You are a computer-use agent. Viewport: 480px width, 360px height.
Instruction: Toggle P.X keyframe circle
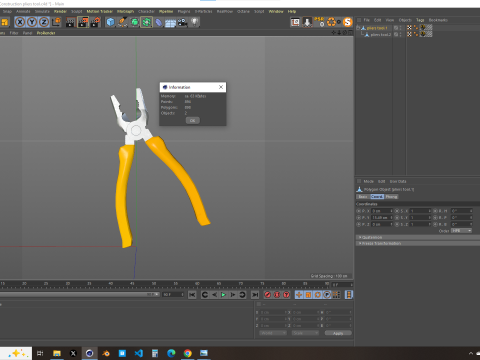pos(358,211)
